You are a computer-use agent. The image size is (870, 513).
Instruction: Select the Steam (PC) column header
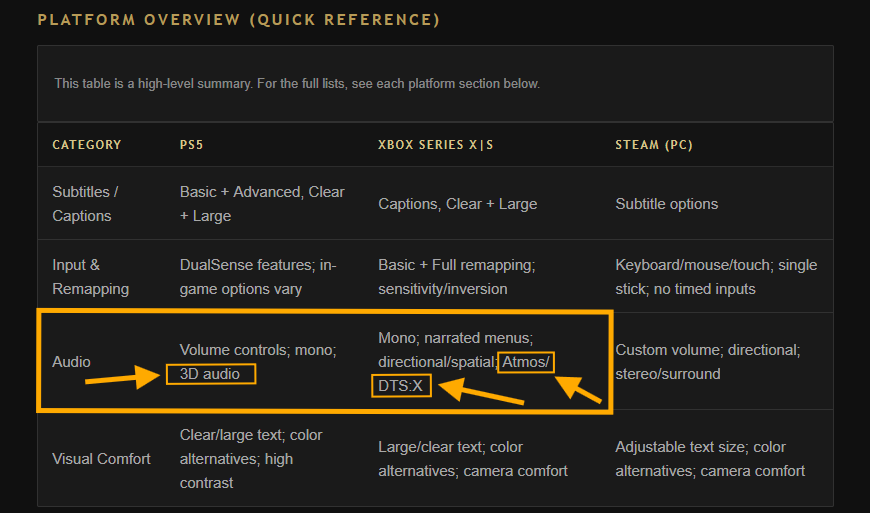coord(654,145)
